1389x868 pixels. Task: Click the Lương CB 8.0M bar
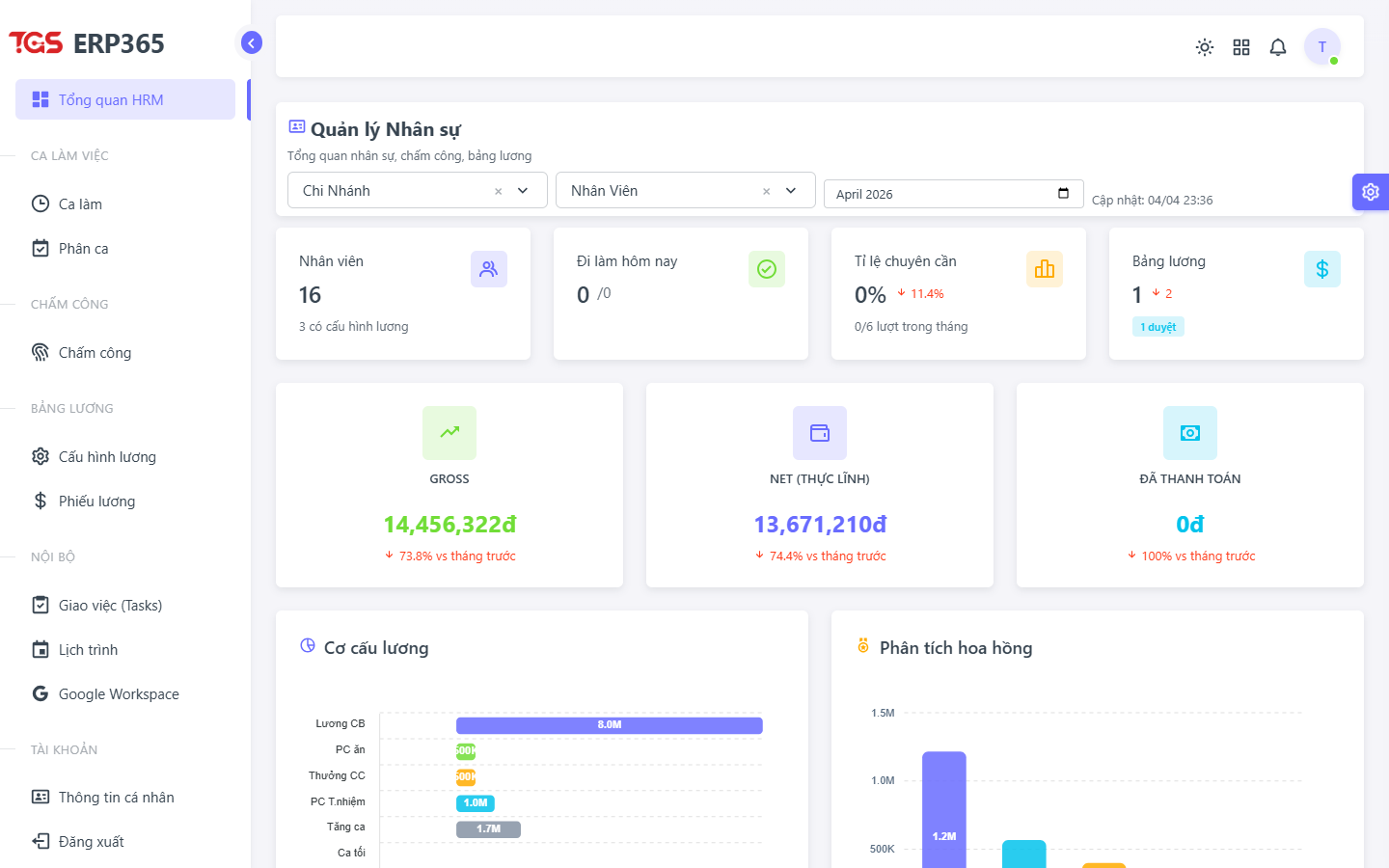pos(610,725)
